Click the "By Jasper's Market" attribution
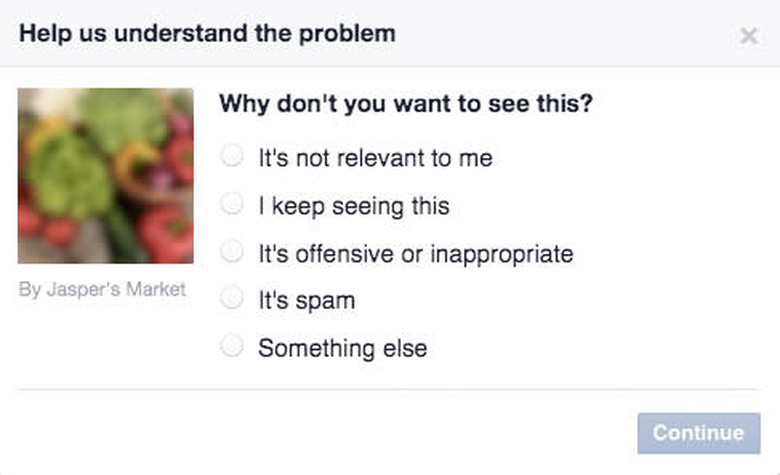The width and height of the screenshot is (780, 475). pos(102,289)
